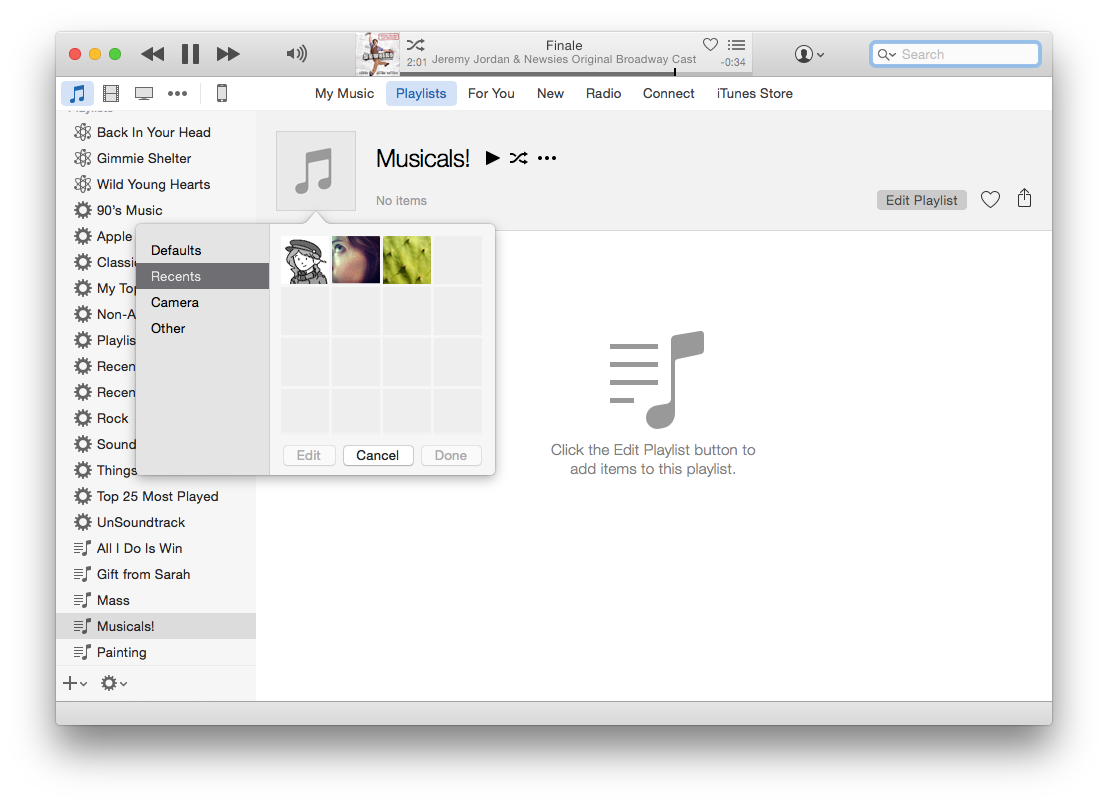Select Camera in the artwork source menu
The image size is (1108, 805).
pos(175,302)
